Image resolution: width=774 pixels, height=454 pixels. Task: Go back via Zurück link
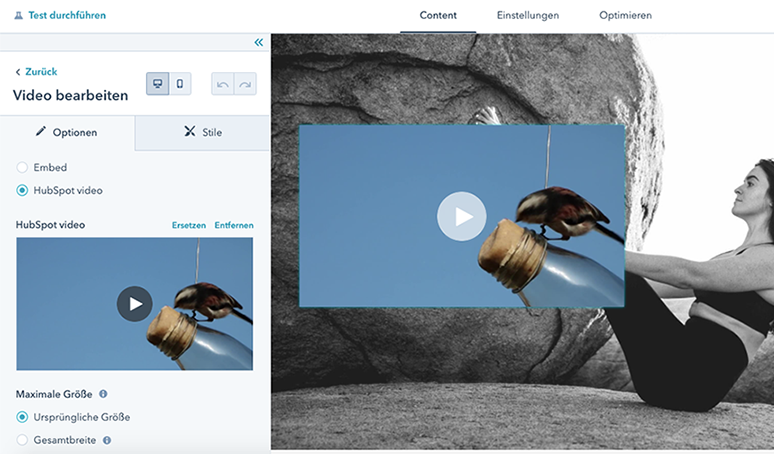point(36,72)
